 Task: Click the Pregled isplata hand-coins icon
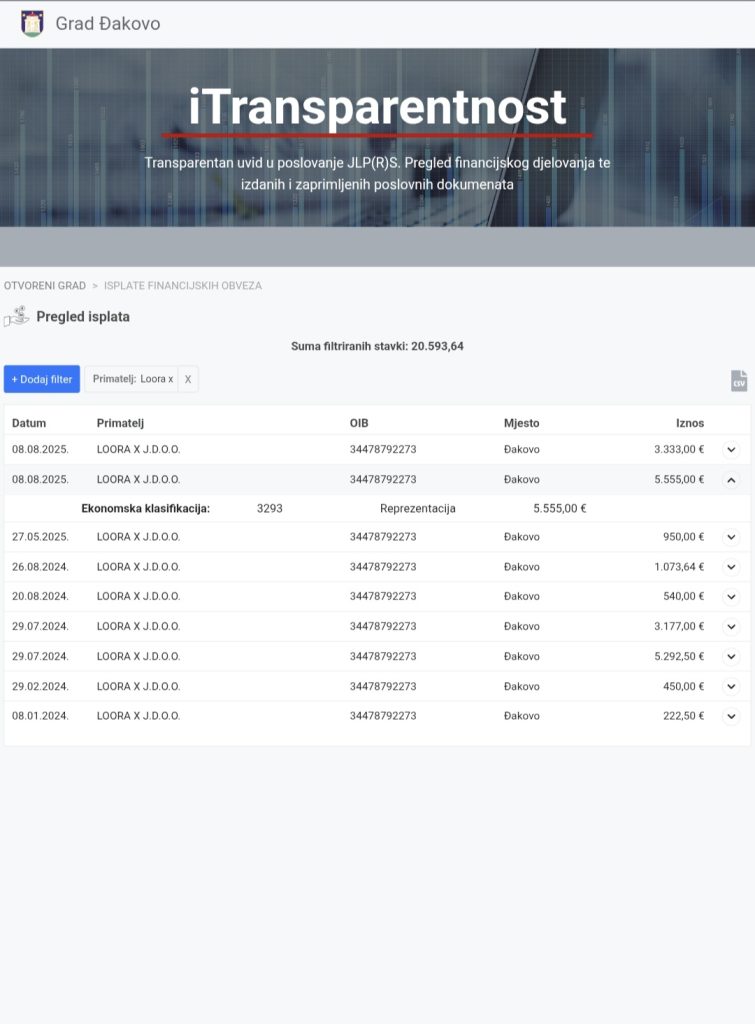tap(16, 317)
